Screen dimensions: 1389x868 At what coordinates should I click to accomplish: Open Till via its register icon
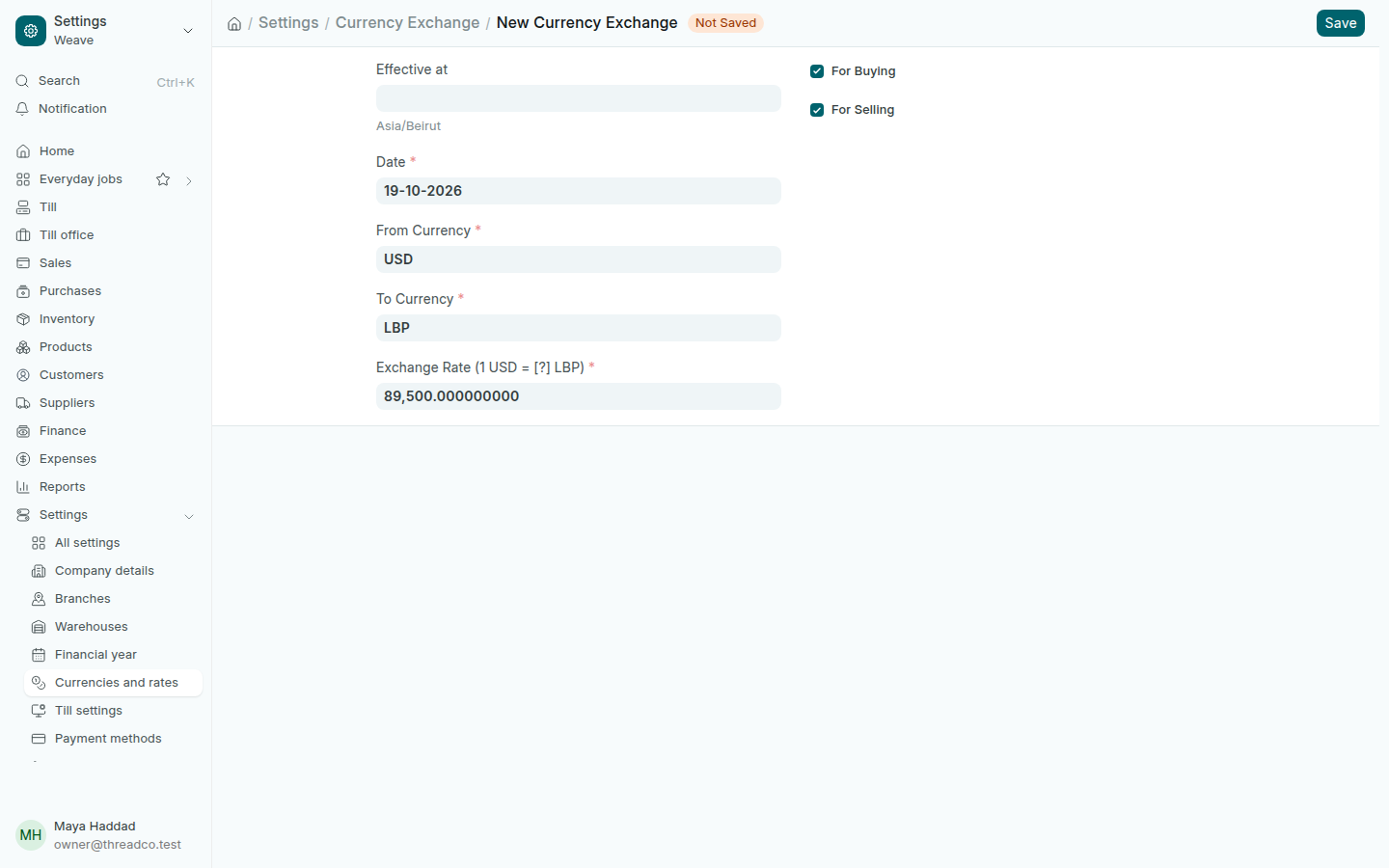[23, 207]
